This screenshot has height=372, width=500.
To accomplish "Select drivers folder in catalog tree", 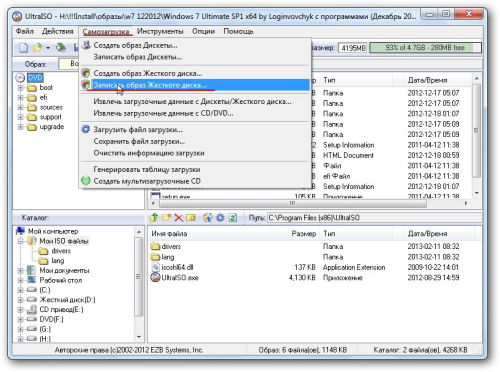I will 61,251.
